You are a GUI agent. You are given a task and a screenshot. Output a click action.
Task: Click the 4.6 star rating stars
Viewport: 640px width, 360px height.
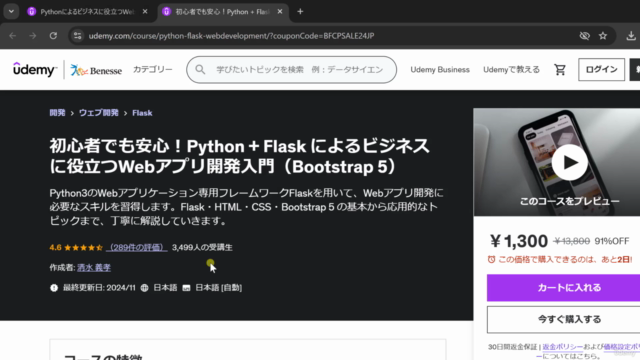[x=83, y=247]
